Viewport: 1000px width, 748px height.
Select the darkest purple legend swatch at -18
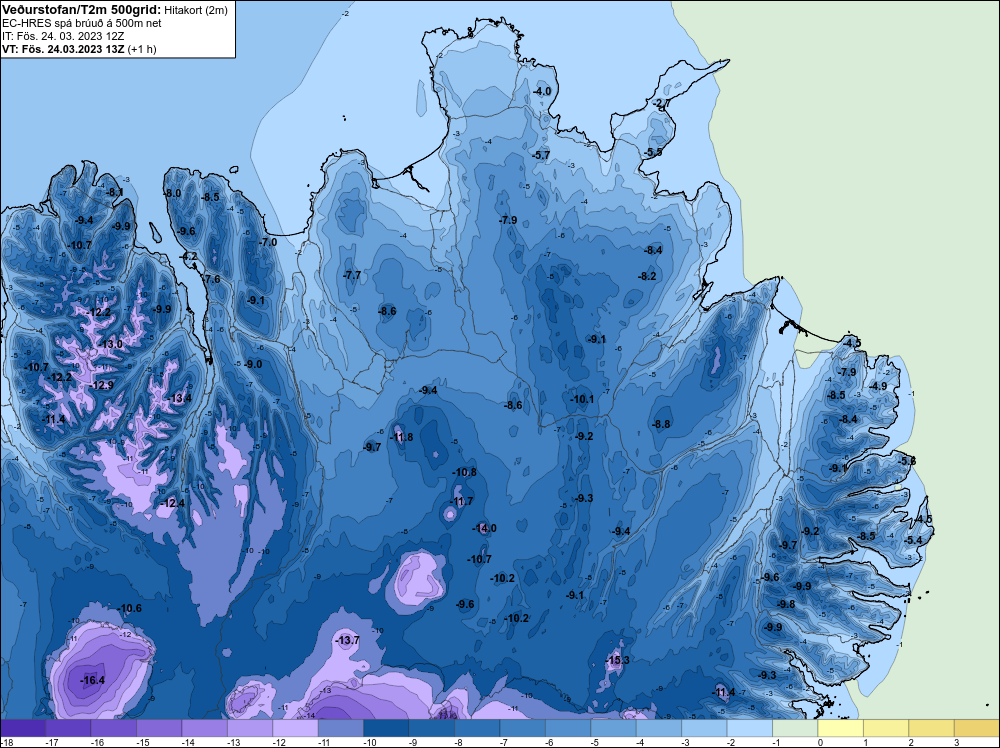23,728
